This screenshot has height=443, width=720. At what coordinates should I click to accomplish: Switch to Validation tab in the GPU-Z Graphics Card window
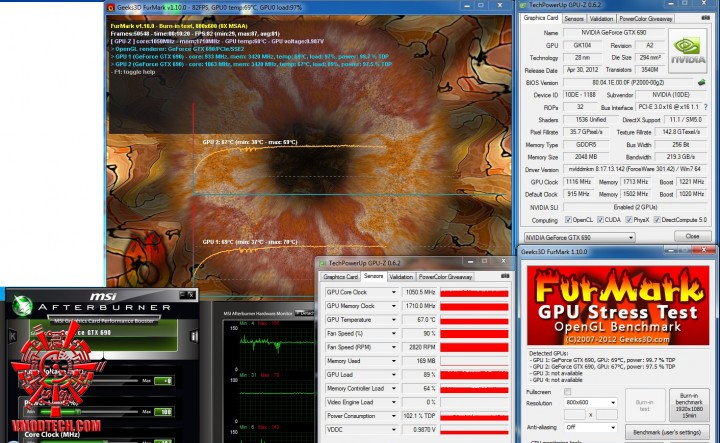point(601,19)
